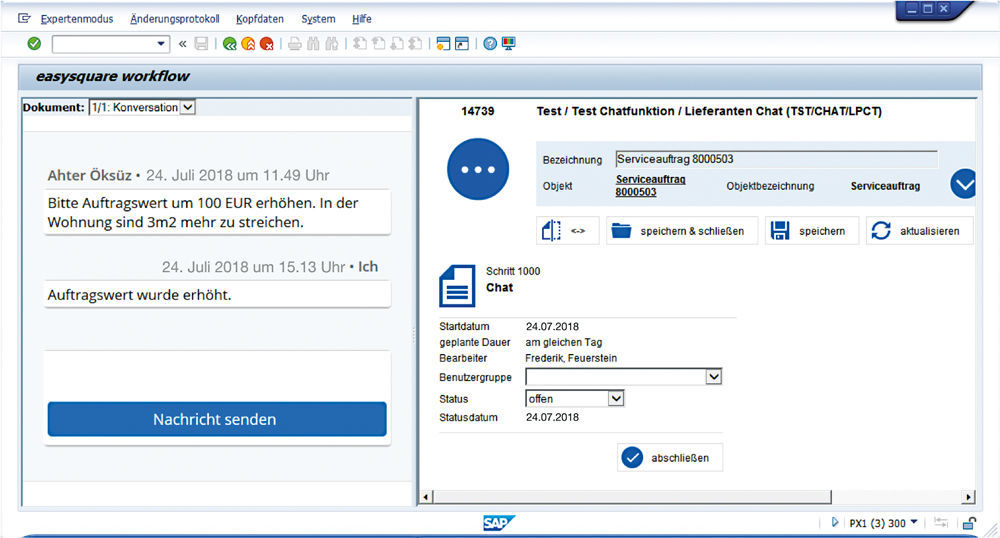This screenshot has height=538, width=1000.
Task: Click the Nachricht senden button
Action: [216, 419]
